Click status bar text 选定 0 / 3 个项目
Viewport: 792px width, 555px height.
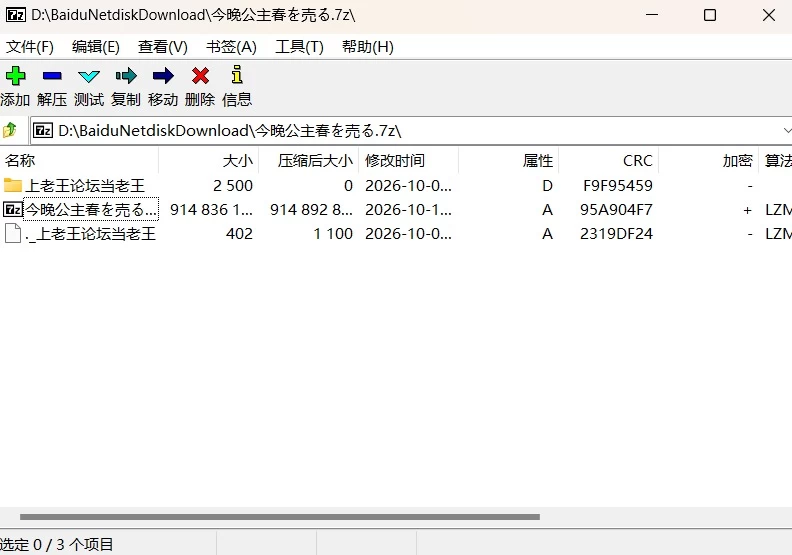pyautogui.click(x=56, y=544)
